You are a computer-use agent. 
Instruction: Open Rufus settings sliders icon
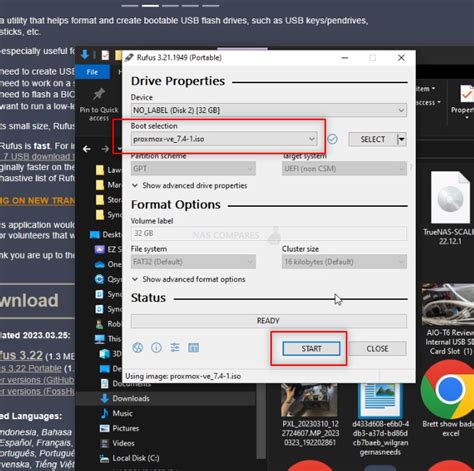point(175,348)
